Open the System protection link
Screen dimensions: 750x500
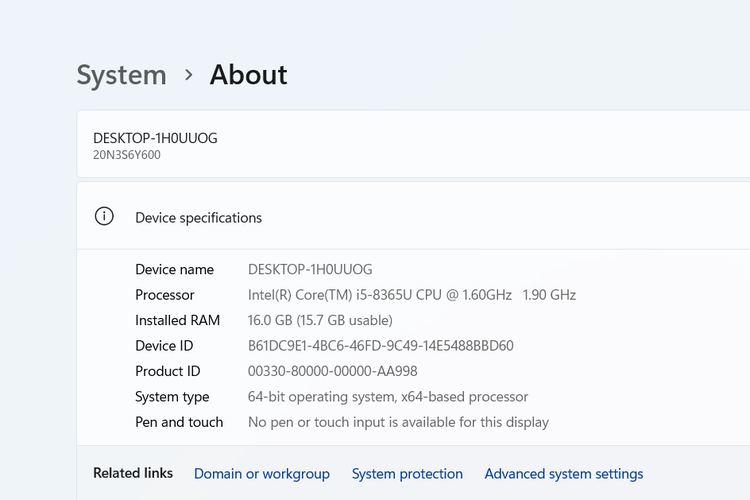tap(407, 474)
